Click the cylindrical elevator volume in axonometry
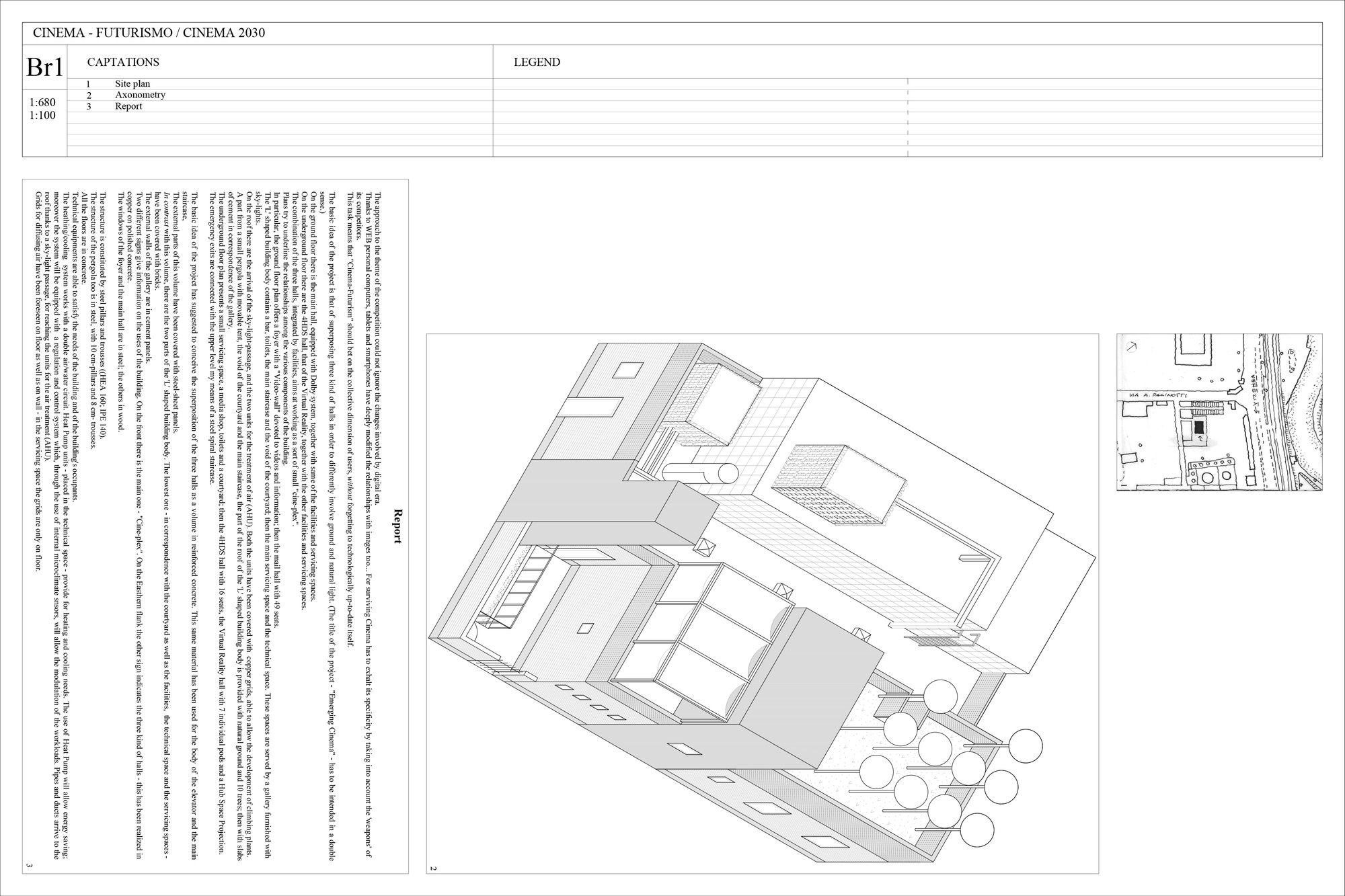 click(699, 473)
